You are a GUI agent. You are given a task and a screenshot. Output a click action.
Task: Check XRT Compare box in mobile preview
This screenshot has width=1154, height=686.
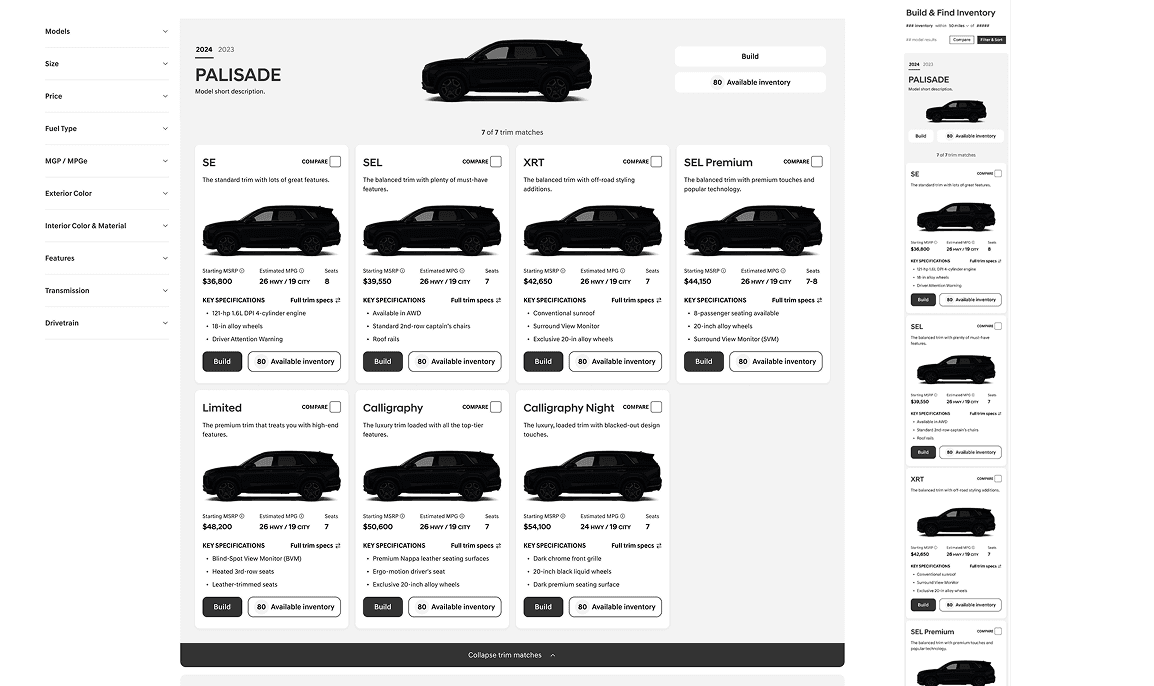(x=998, y=478)
